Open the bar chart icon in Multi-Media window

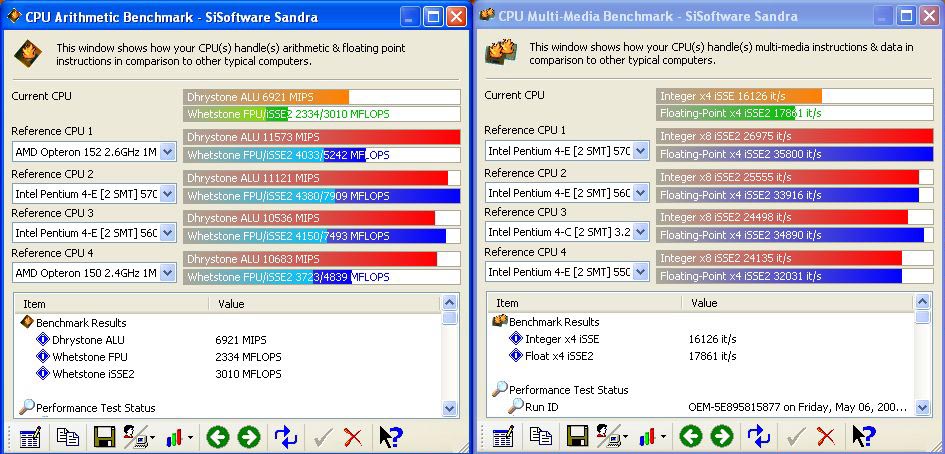[x=653, y=436]
